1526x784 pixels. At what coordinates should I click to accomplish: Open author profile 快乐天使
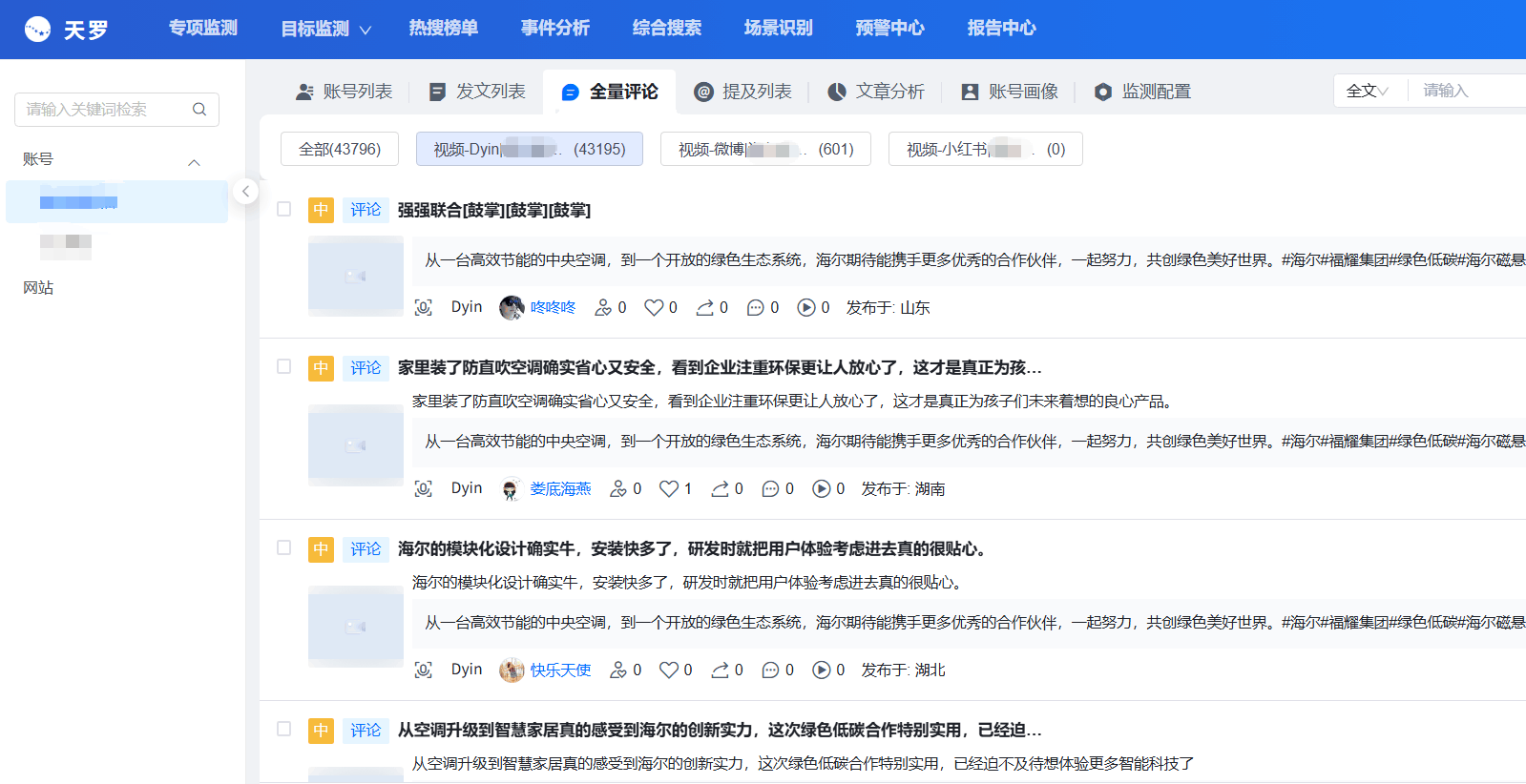tap(561, 670)
